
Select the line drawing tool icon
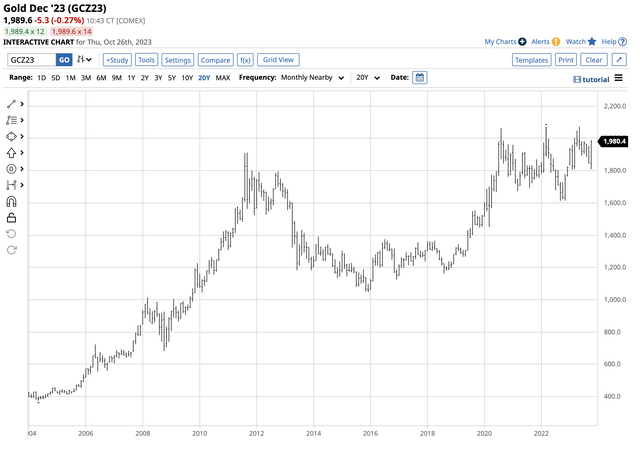pos(11,104)
